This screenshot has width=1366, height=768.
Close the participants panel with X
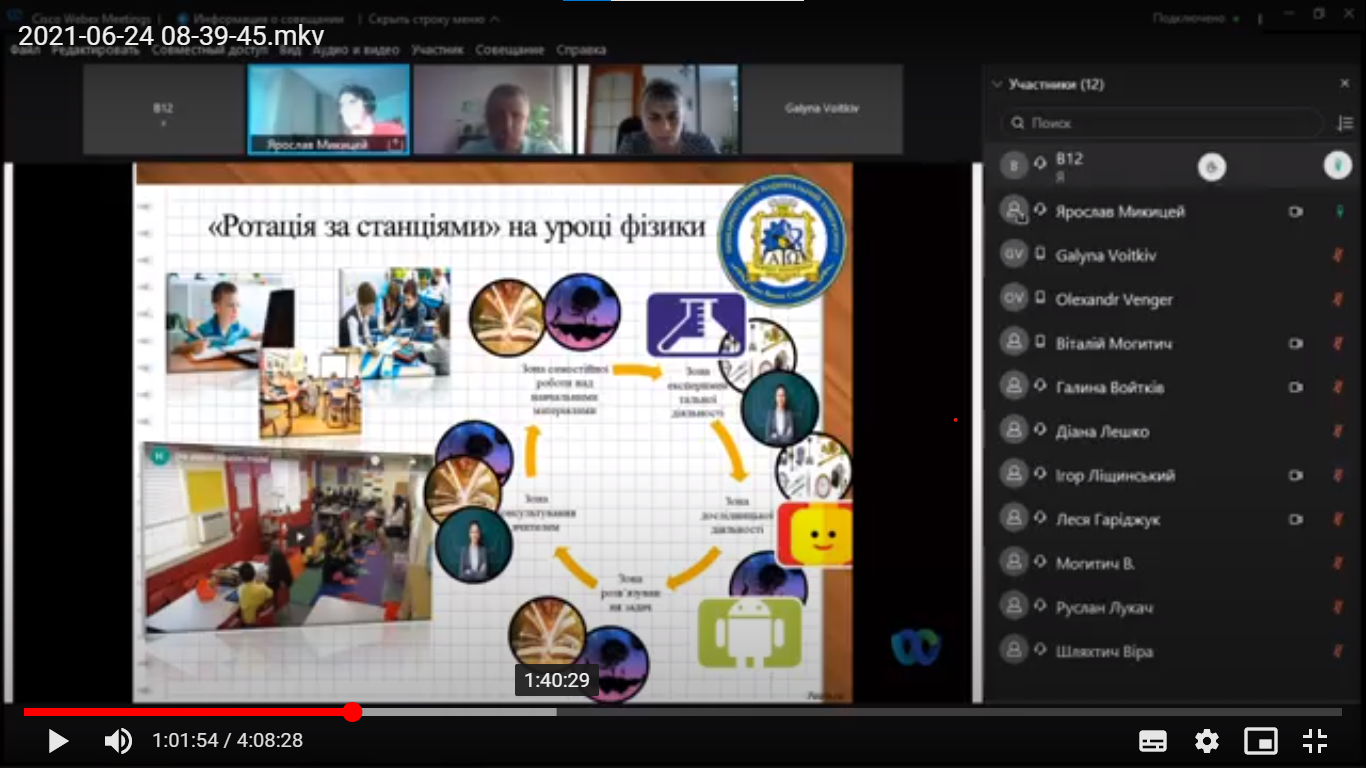coord(1345,84)
